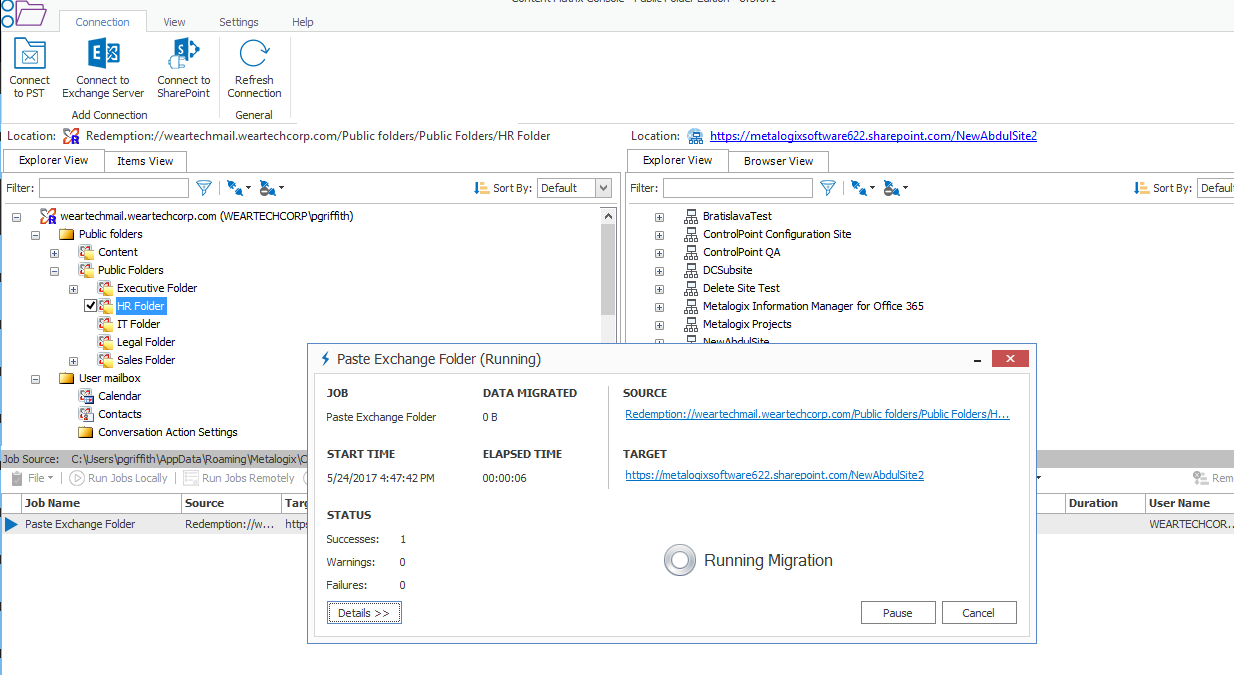Image resolution: width=1234 pixels, height=675 pixels.
Task: Click the Connect to SharePoint icon
Action: [184, 54]
